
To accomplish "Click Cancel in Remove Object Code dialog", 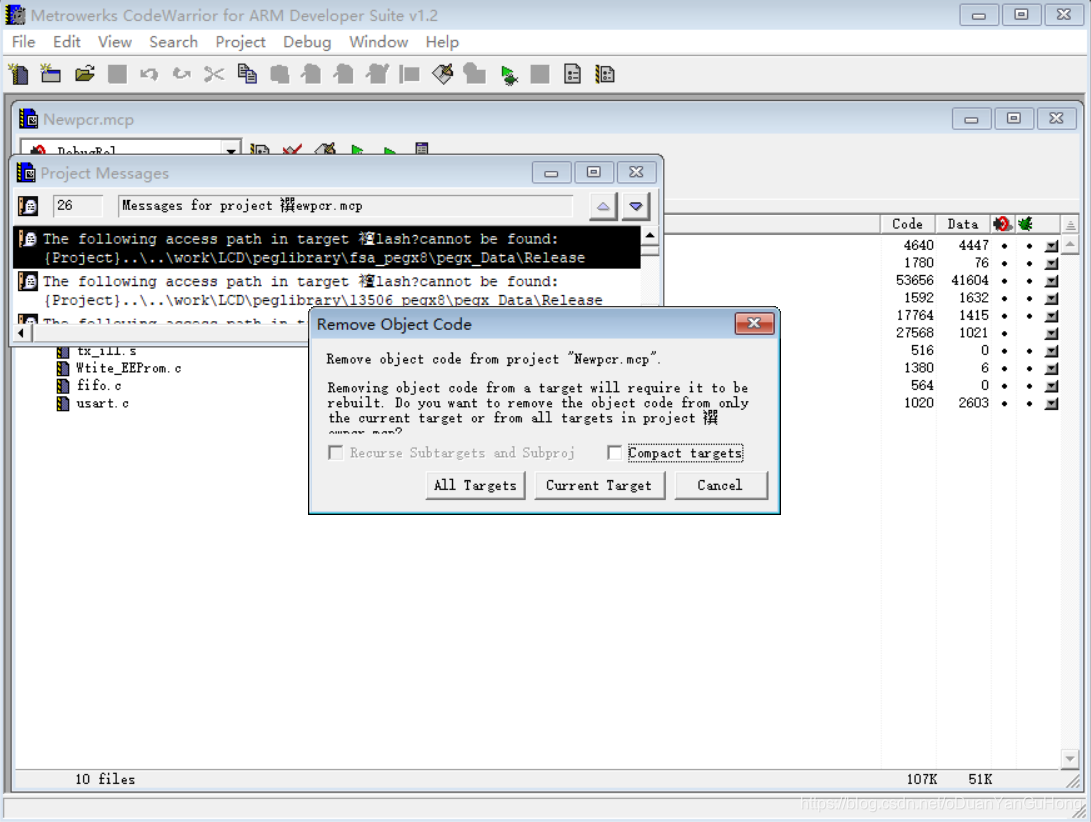I will (x=720, y=485).
